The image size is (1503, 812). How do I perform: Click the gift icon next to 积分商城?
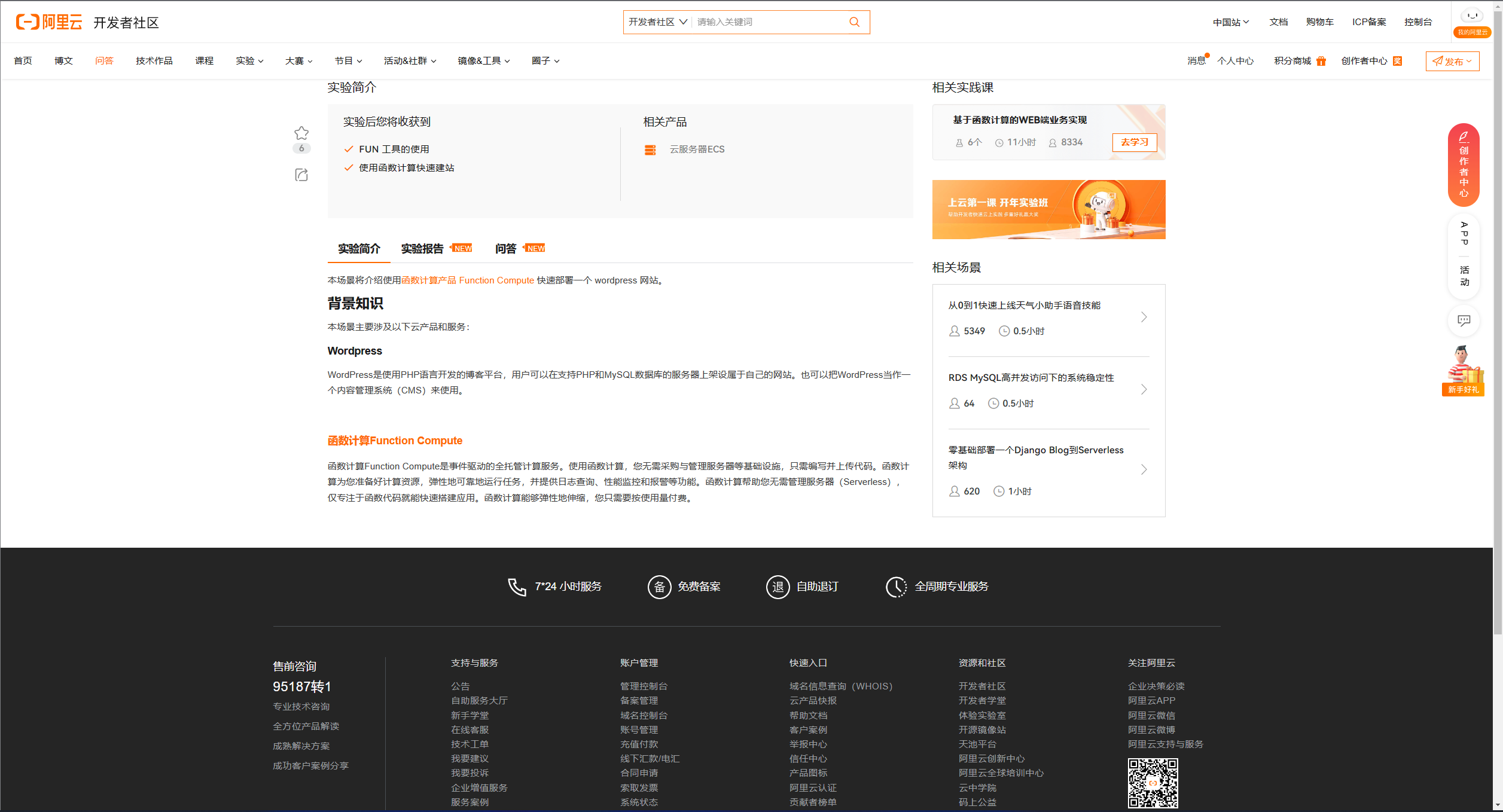click(1321, 61)
